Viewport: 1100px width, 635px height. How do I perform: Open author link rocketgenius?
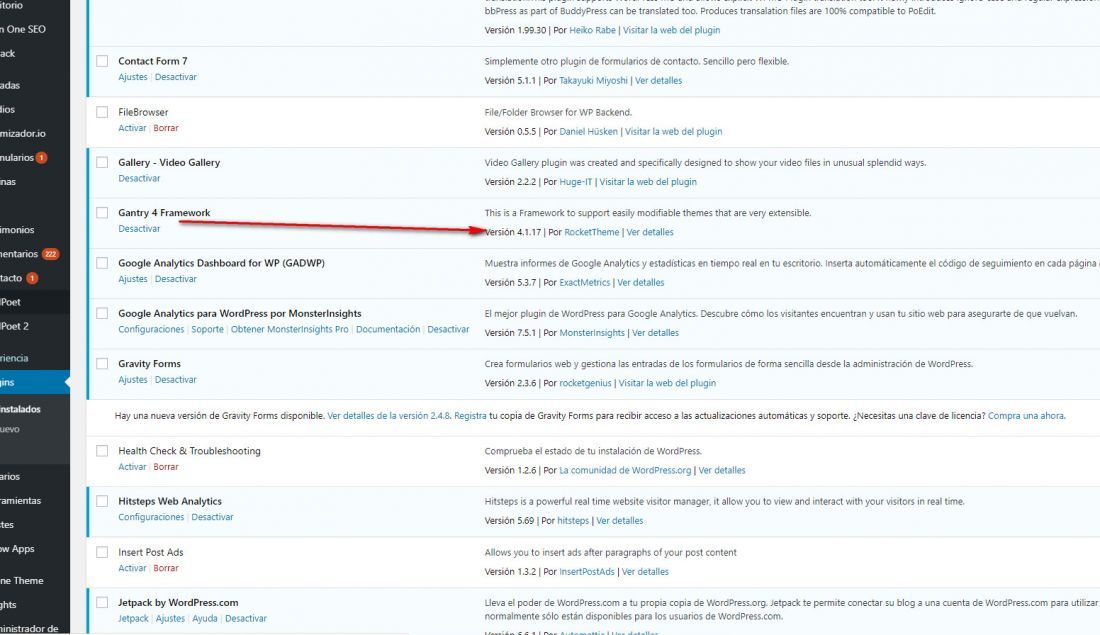[585, 383]
